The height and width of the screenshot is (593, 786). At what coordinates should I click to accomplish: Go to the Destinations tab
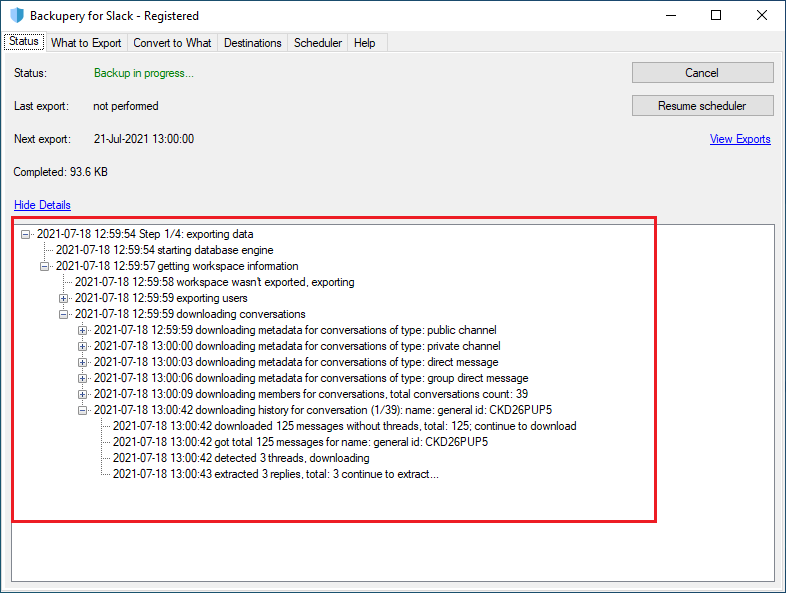pos(252,43)
